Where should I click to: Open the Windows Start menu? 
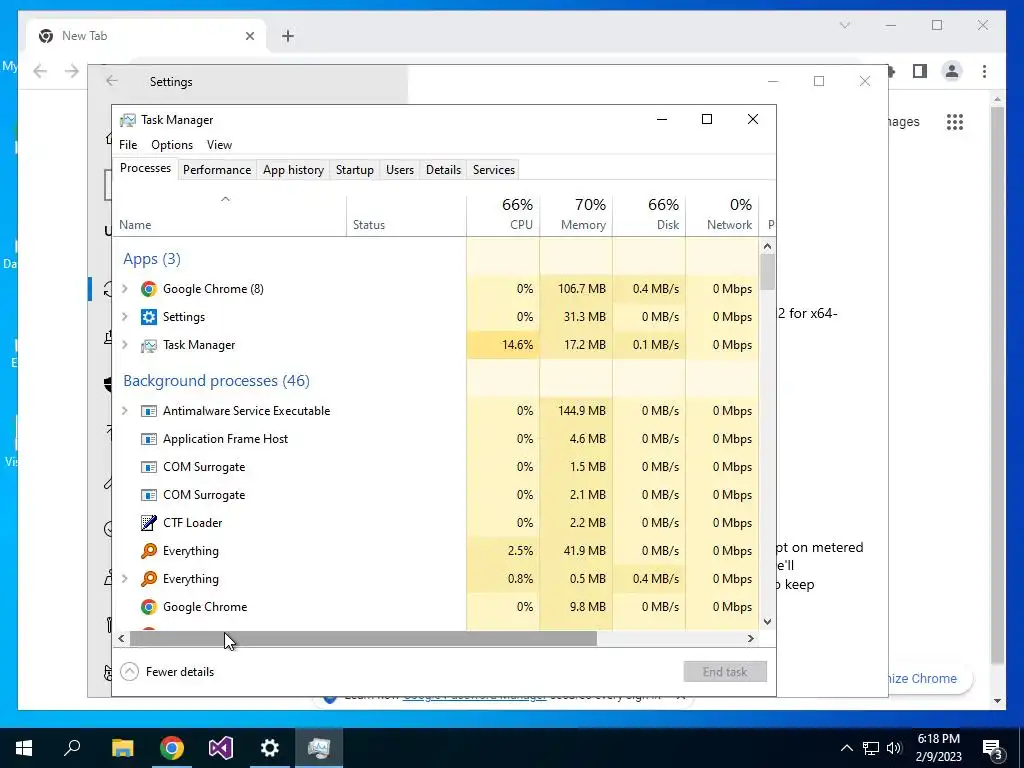(24, 748)
